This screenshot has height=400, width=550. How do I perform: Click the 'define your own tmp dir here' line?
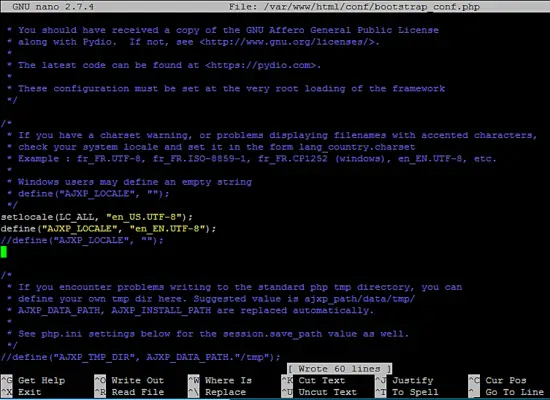pos(211,299)
